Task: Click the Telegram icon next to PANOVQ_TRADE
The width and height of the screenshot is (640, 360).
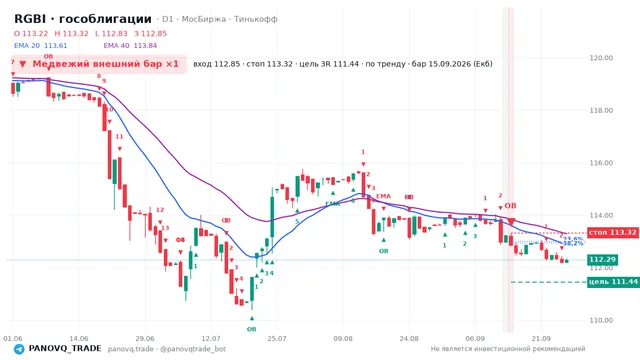Action: (19, 349)
